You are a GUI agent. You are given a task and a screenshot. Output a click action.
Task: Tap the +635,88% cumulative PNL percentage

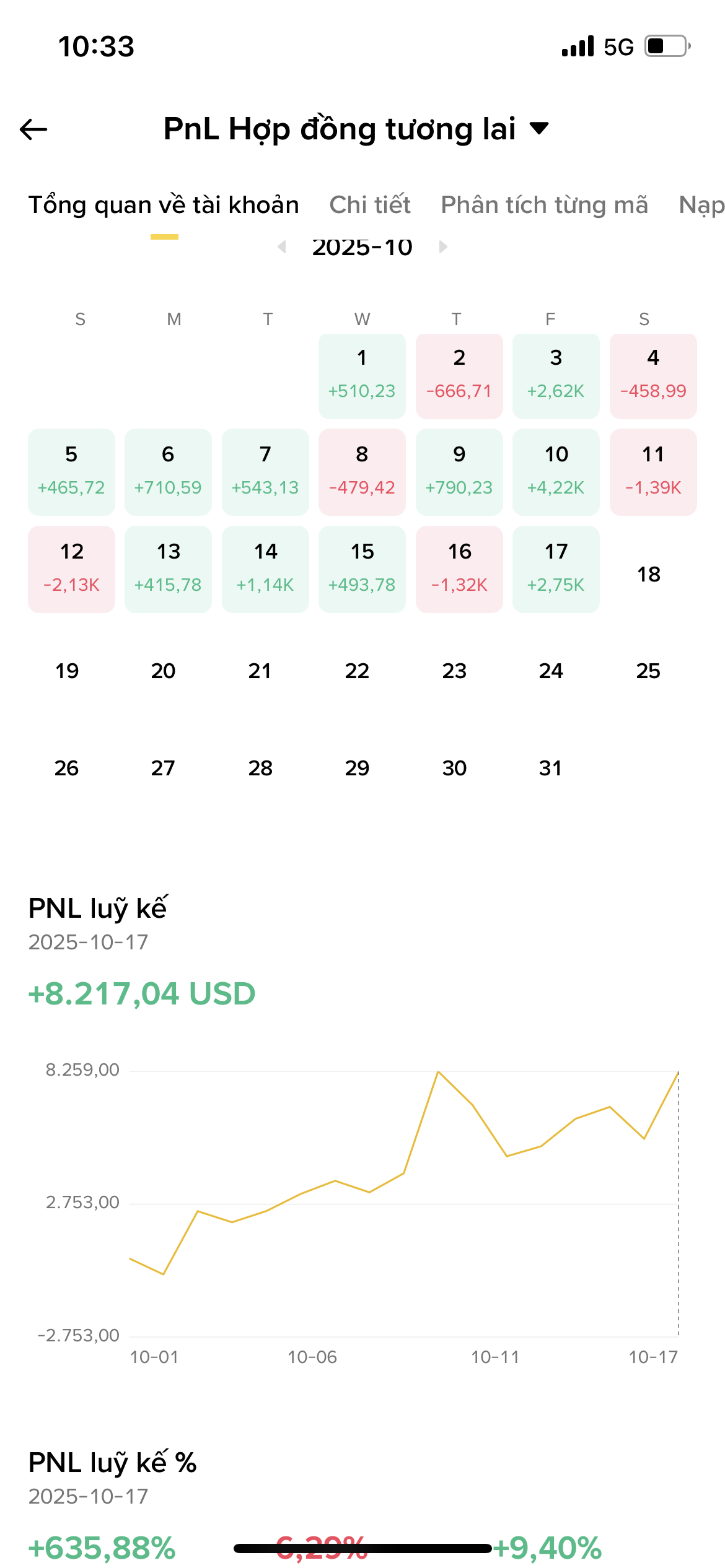(x=102, y=1548)
